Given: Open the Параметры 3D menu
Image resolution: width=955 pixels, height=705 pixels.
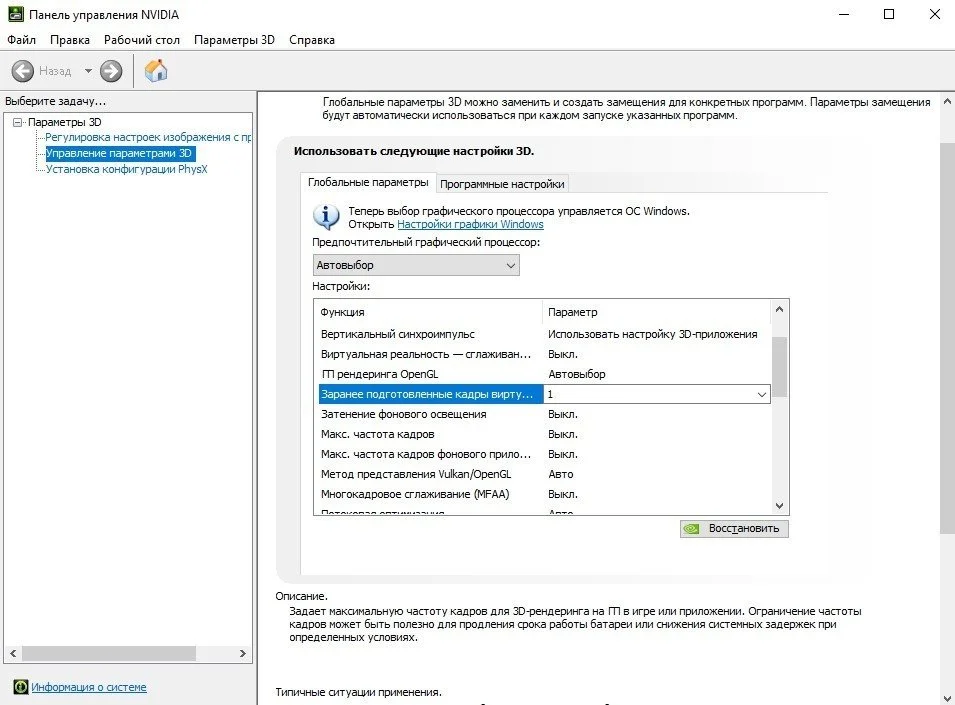Looking at the screenshot, I should pyautogui.click(x=234, y=40).
